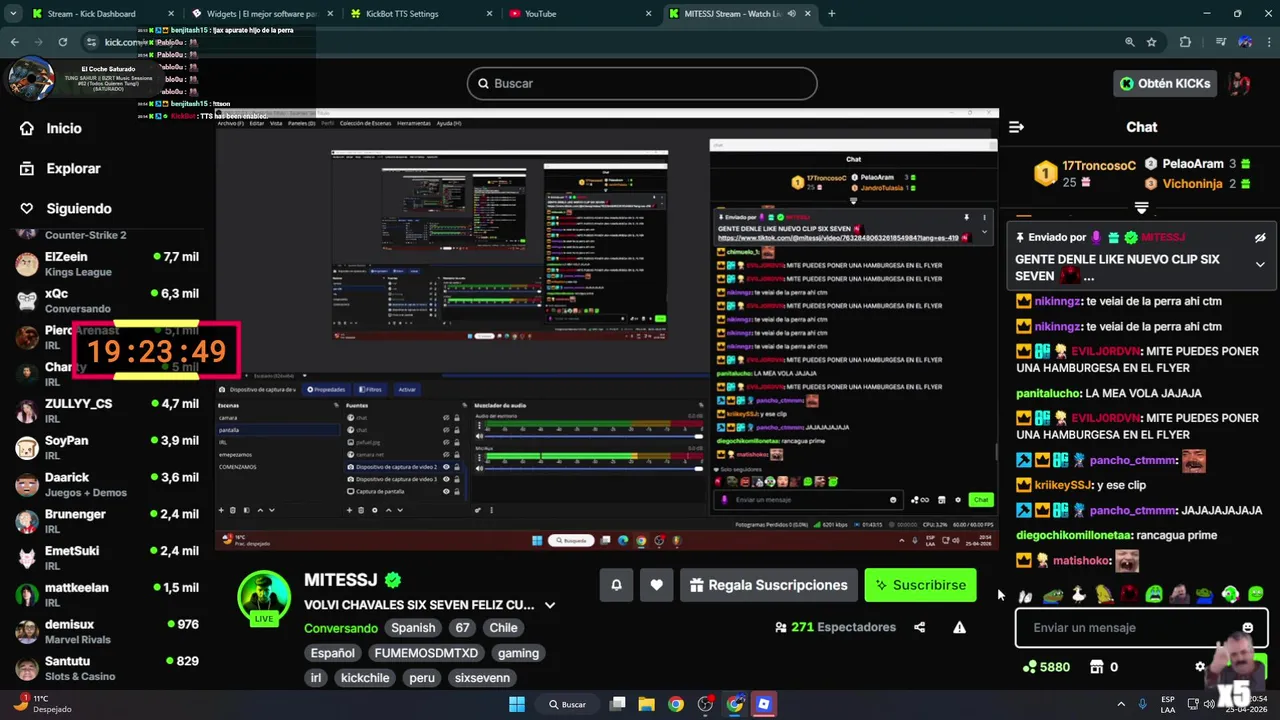1280x720 pixels.
Task: Open xQc's channel in the sidebar
Action: pos(107,301)
